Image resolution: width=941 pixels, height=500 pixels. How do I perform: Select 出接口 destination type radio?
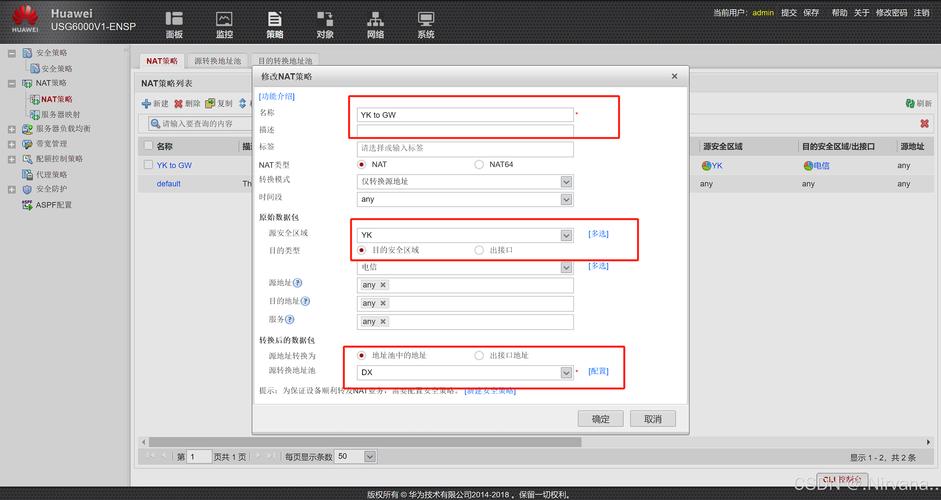[479, 250]
